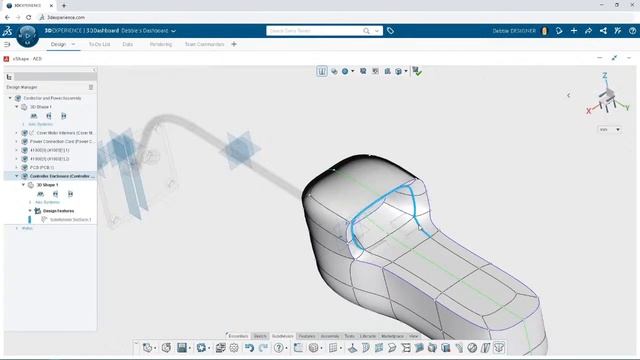The image size is (640, 360).
Task: Click the search magnifier icon
Action: click(367, 31)
